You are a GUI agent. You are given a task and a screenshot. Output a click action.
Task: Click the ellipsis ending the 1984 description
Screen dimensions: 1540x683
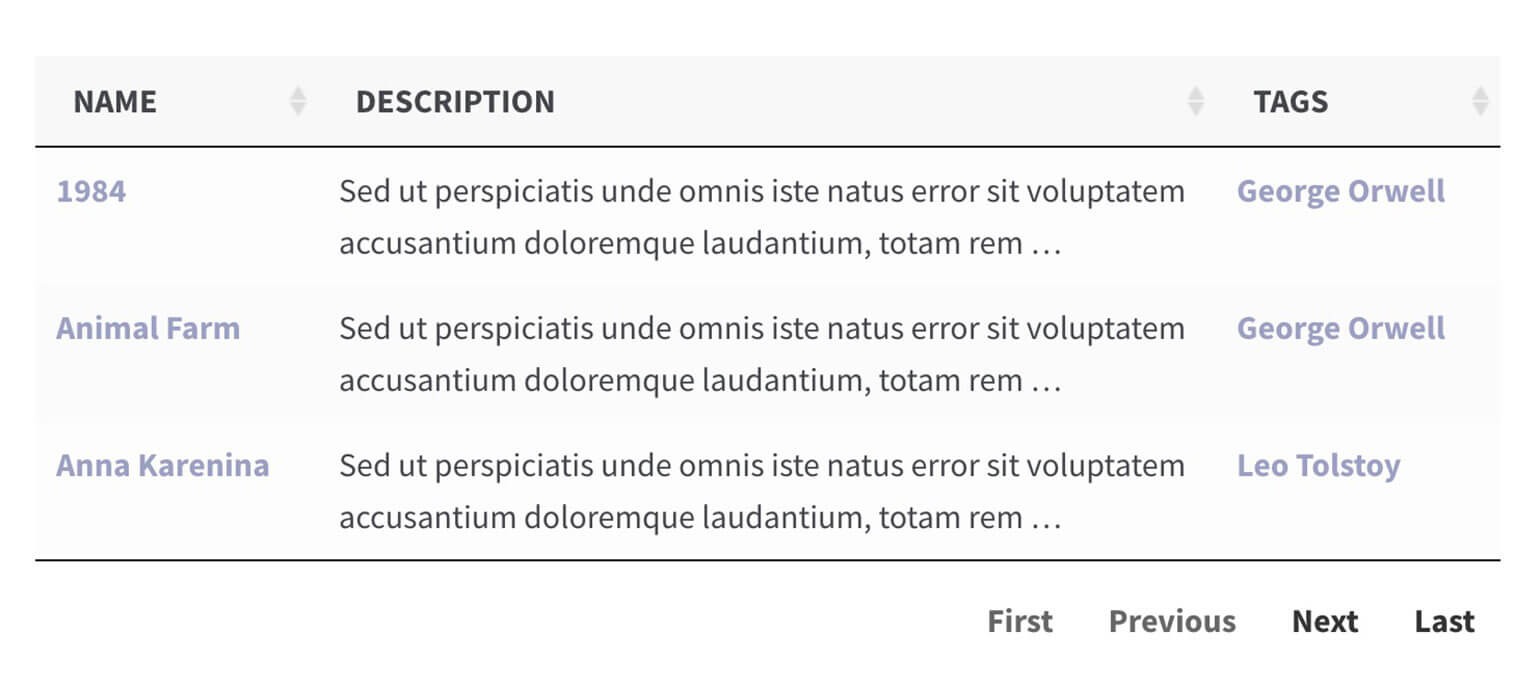tap(1045, 245)
